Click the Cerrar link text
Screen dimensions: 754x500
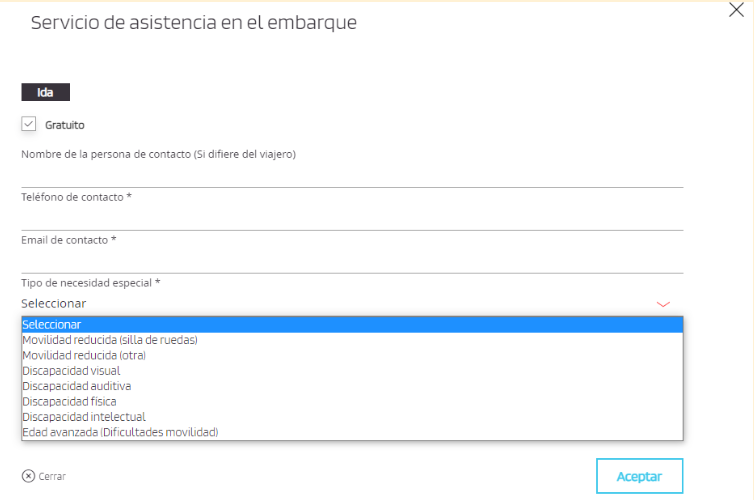pos(52,477)
